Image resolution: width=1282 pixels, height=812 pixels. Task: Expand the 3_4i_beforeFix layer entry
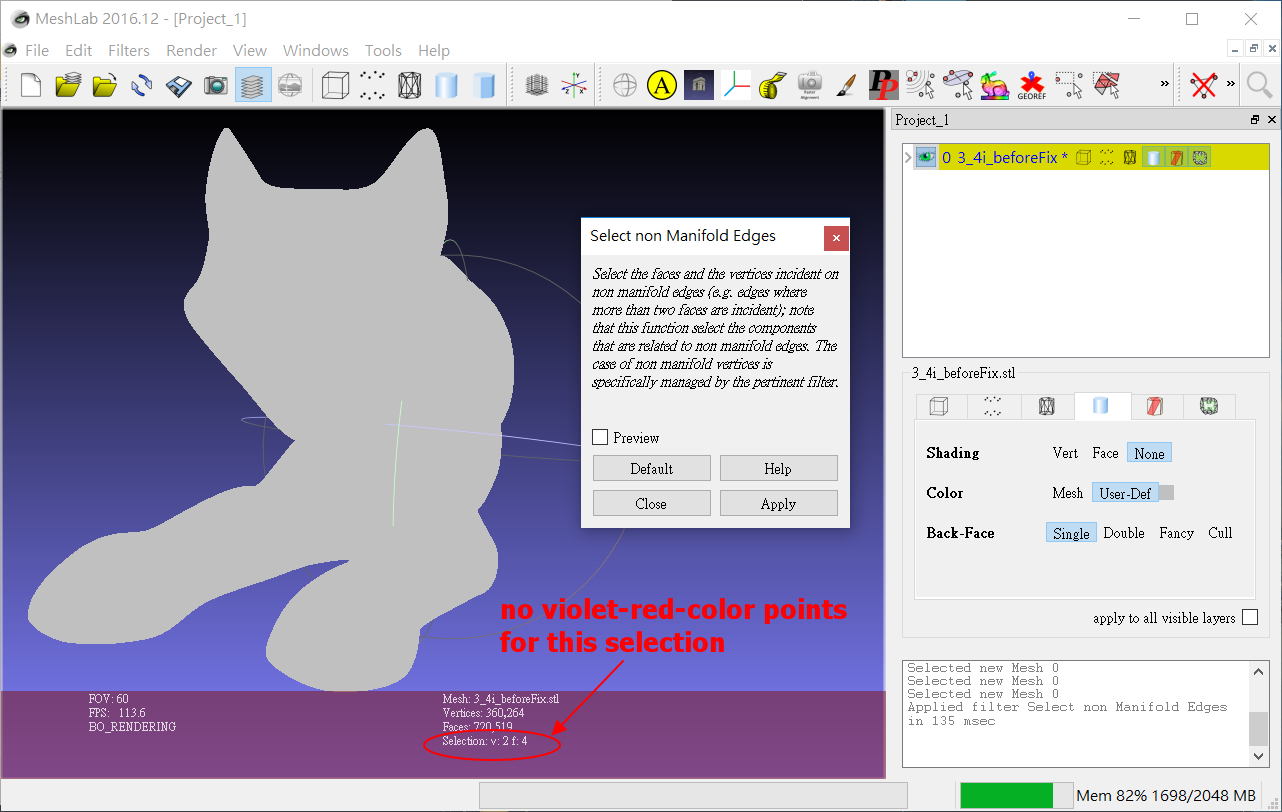pyautogui.click(x=907, y=157)
